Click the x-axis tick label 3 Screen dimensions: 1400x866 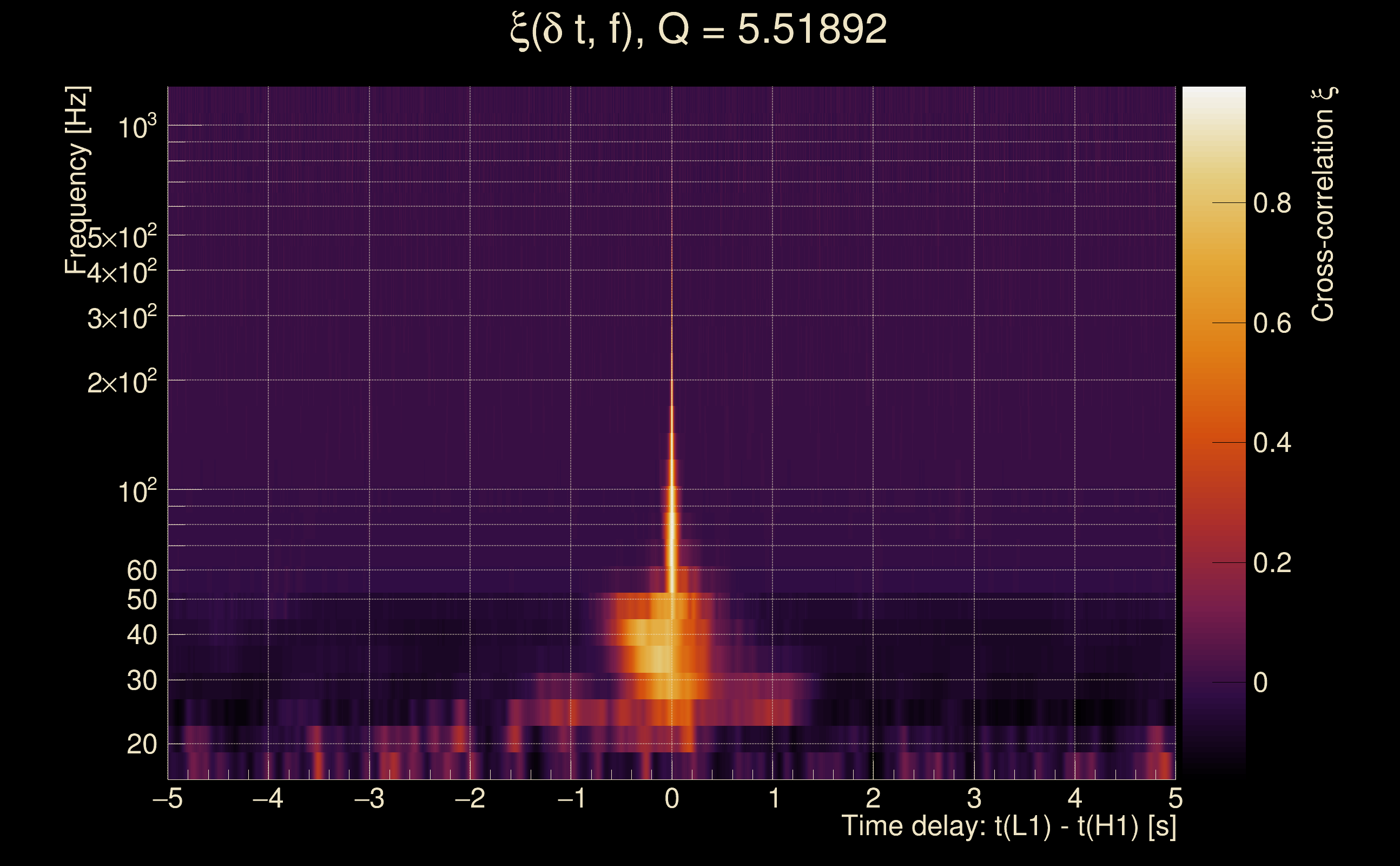pos(974,798)
